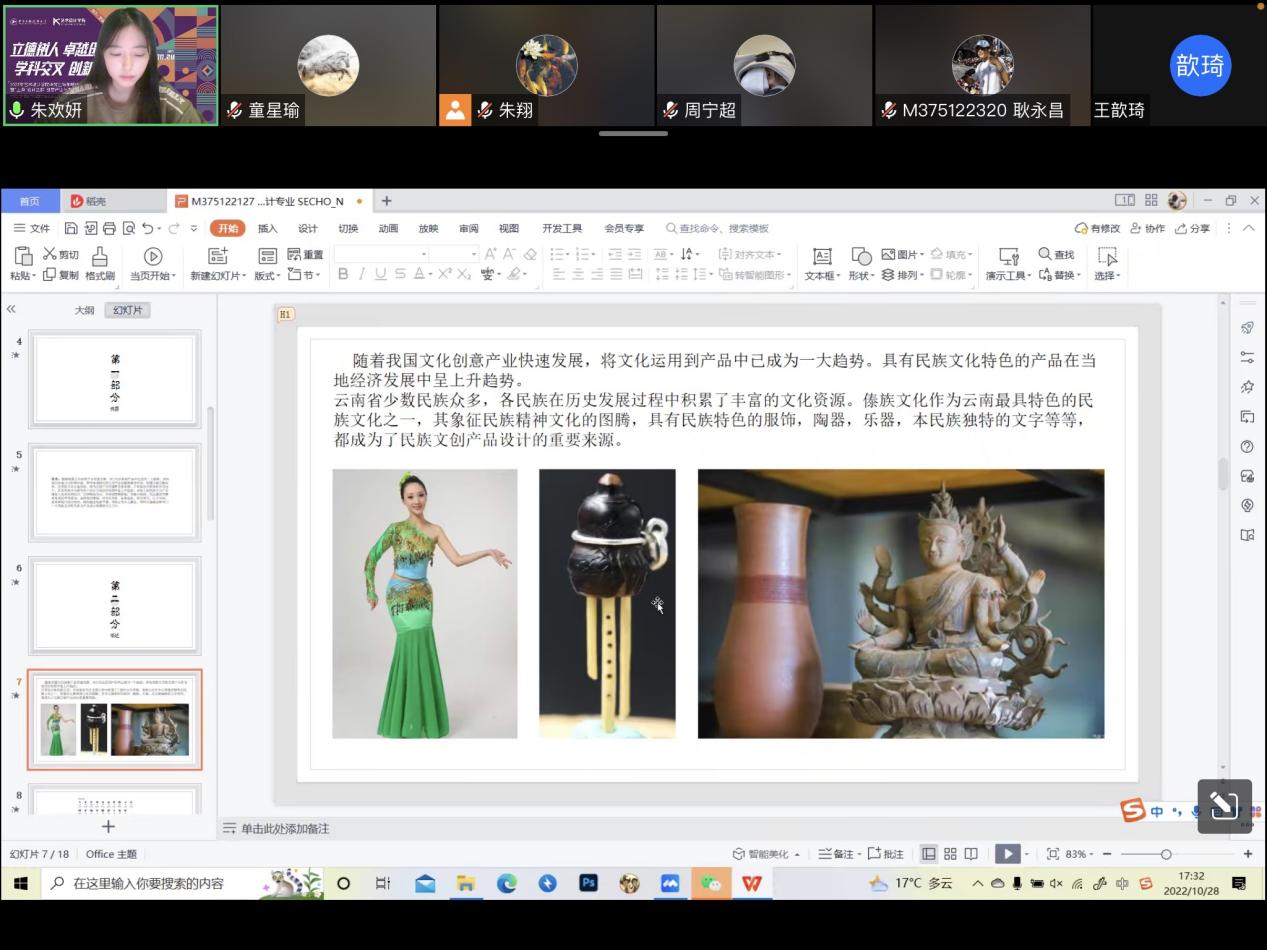Click the Shapes (形状) icon

861,257
